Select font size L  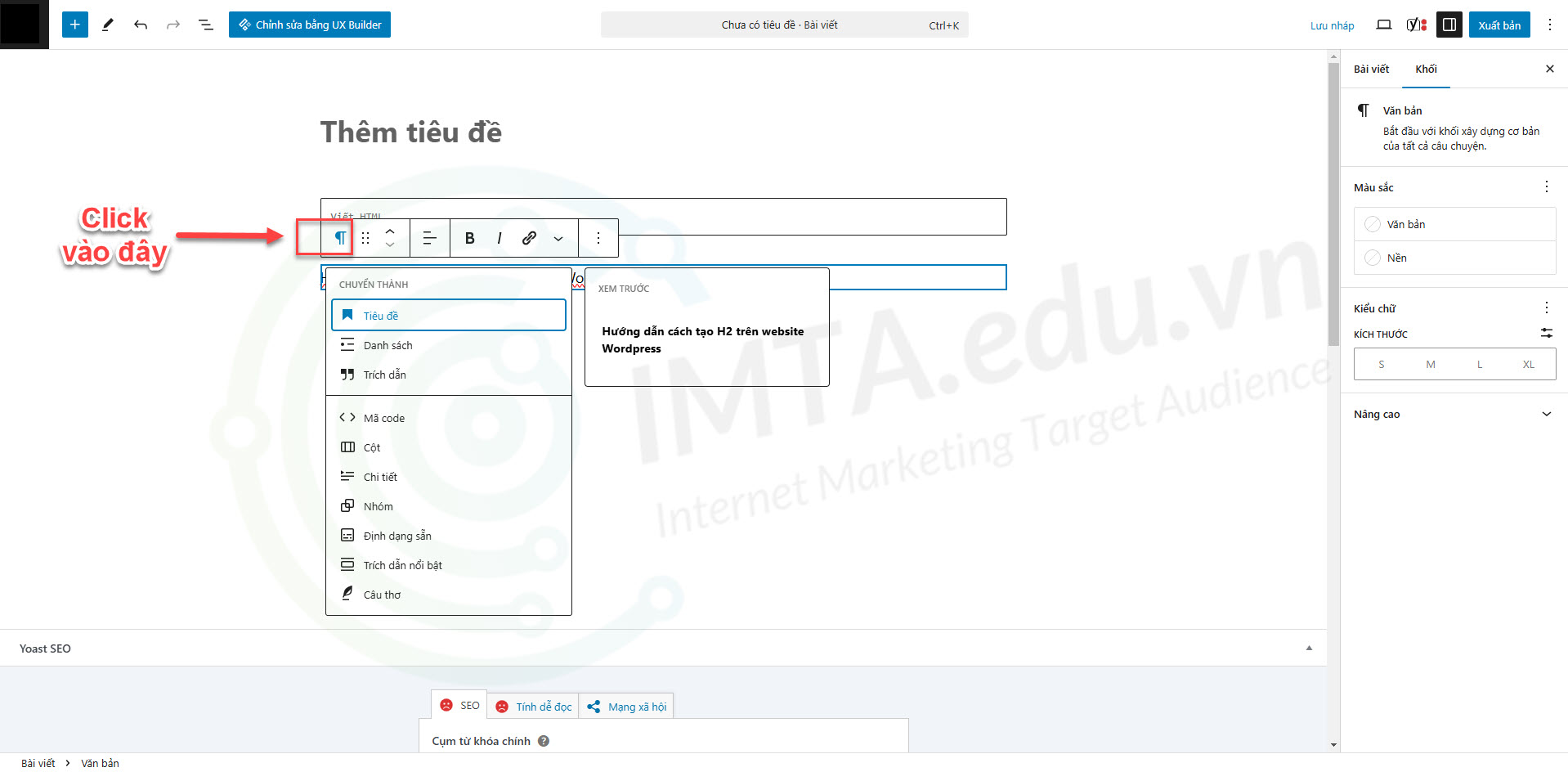(1479, 364)
